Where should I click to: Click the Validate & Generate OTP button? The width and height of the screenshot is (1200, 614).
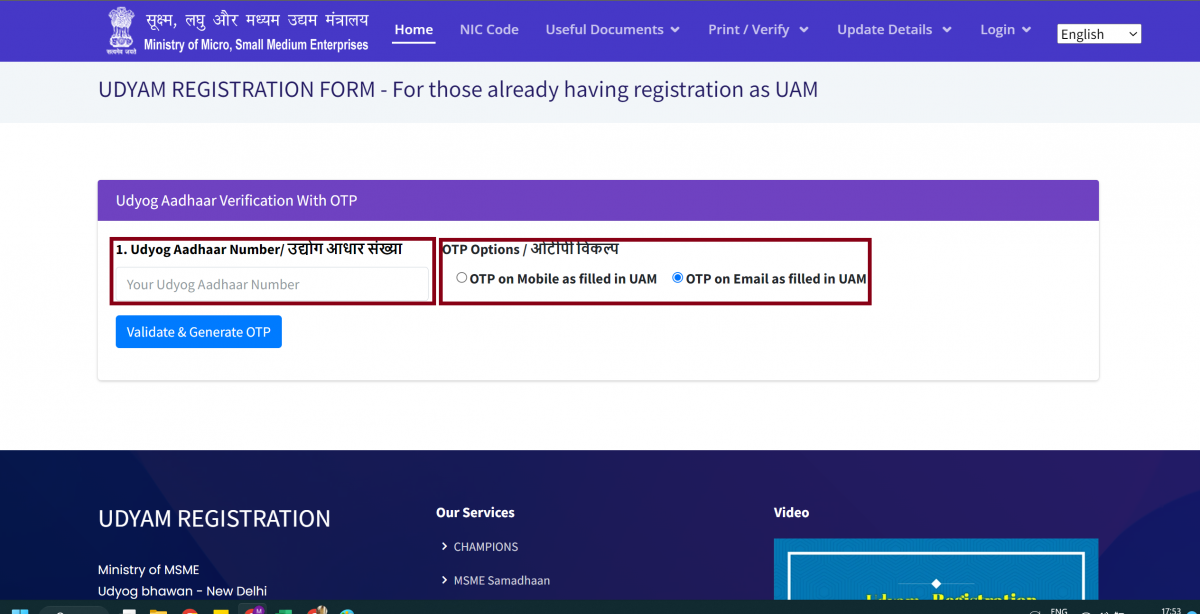198,331
